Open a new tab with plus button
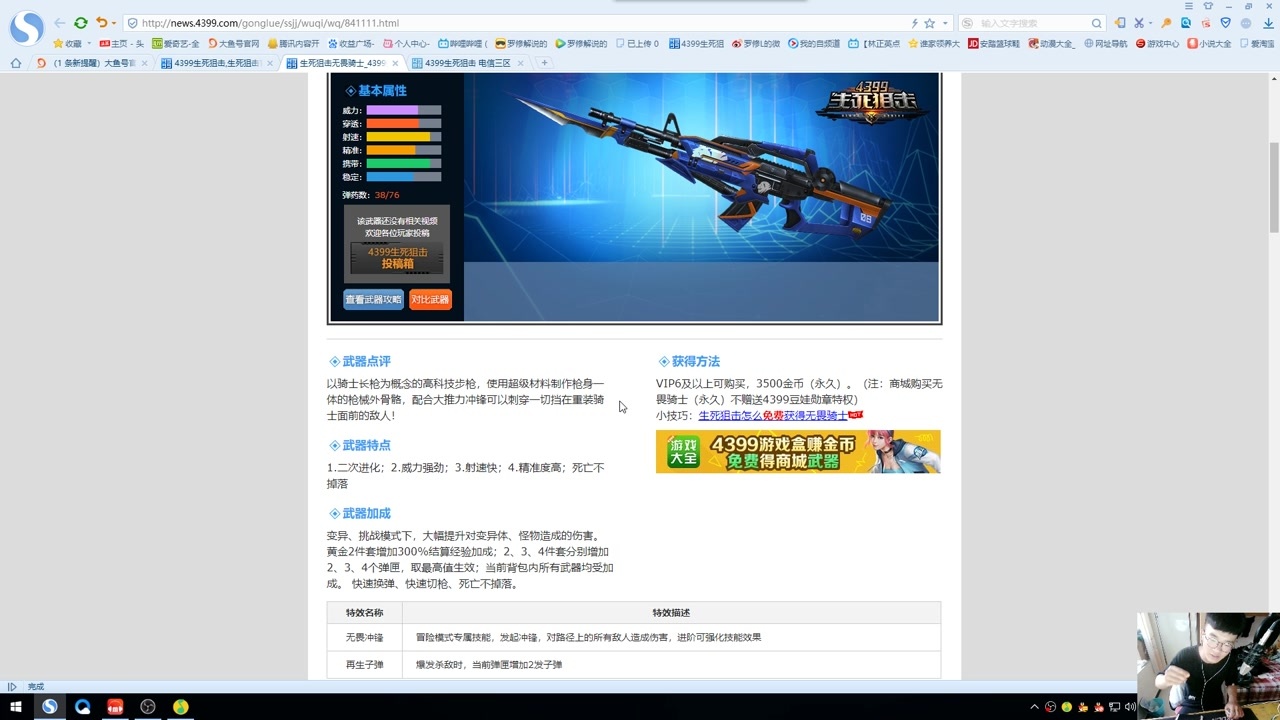 544,63
